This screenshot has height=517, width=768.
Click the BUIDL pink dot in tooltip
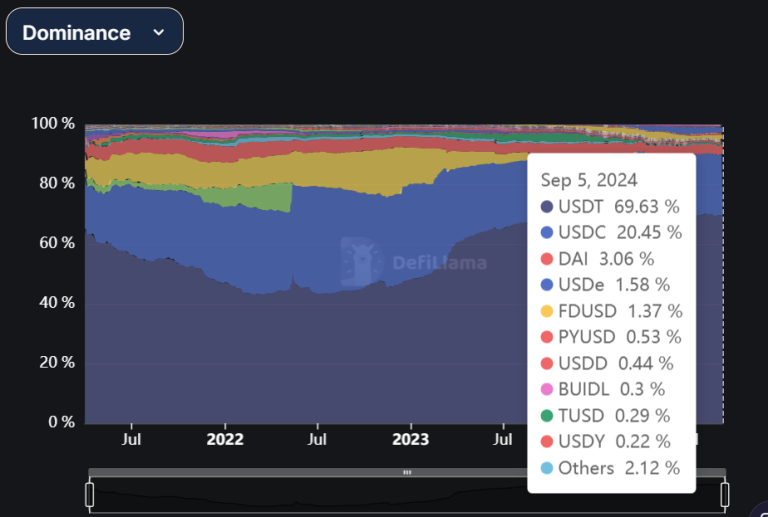[x=546, y=389]
